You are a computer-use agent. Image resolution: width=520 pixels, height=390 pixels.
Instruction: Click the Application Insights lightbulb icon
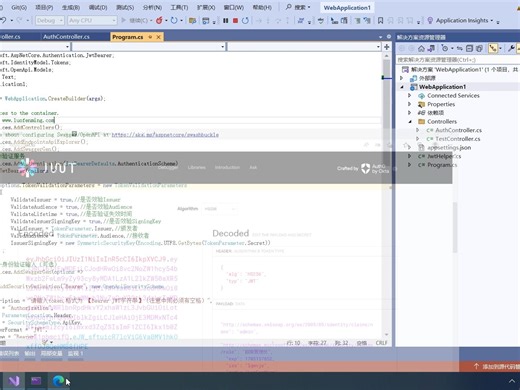point(430,21)
